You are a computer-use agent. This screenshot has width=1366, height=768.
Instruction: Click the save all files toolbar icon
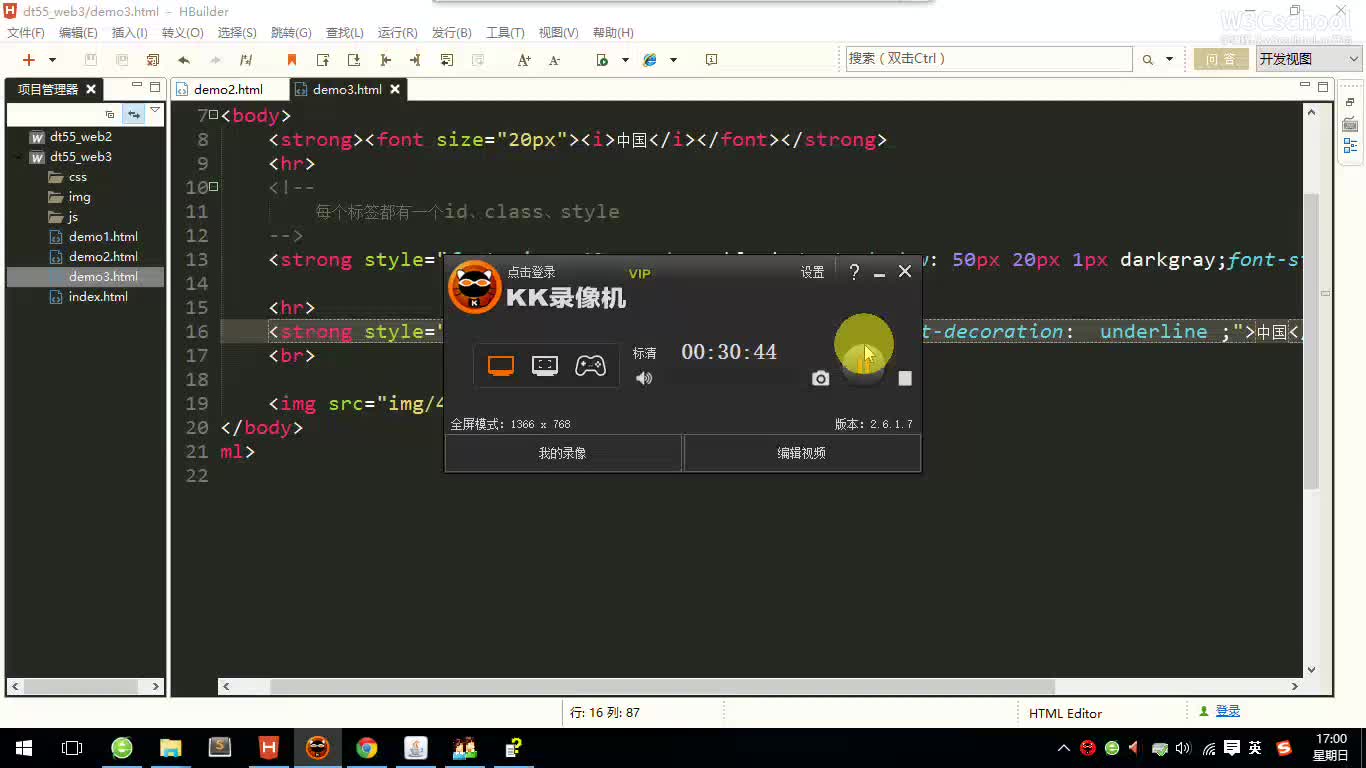pyautogui.click(x=121, y=60)
